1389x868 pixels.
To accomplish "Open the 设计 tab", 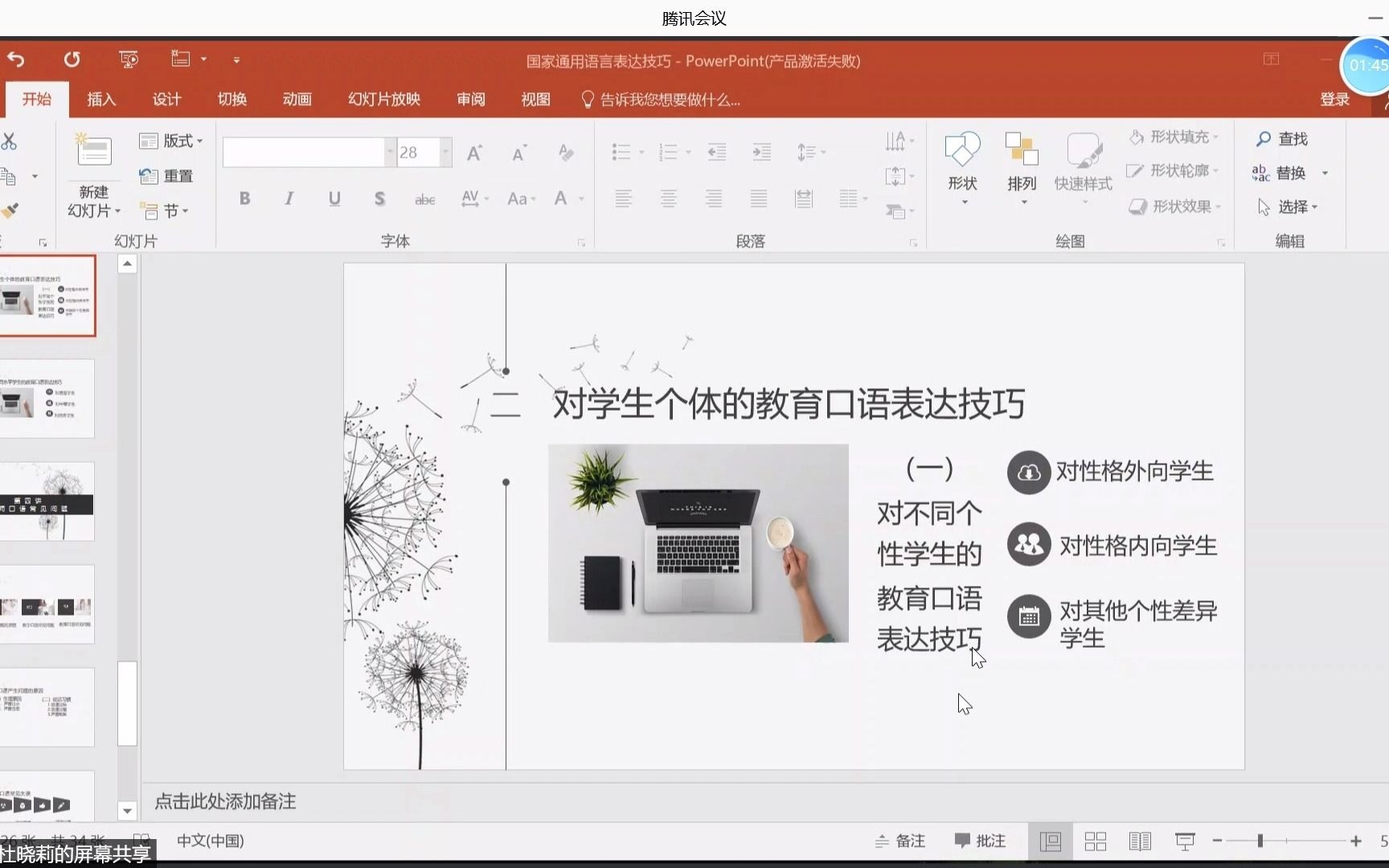I will [x=166, y=100].
